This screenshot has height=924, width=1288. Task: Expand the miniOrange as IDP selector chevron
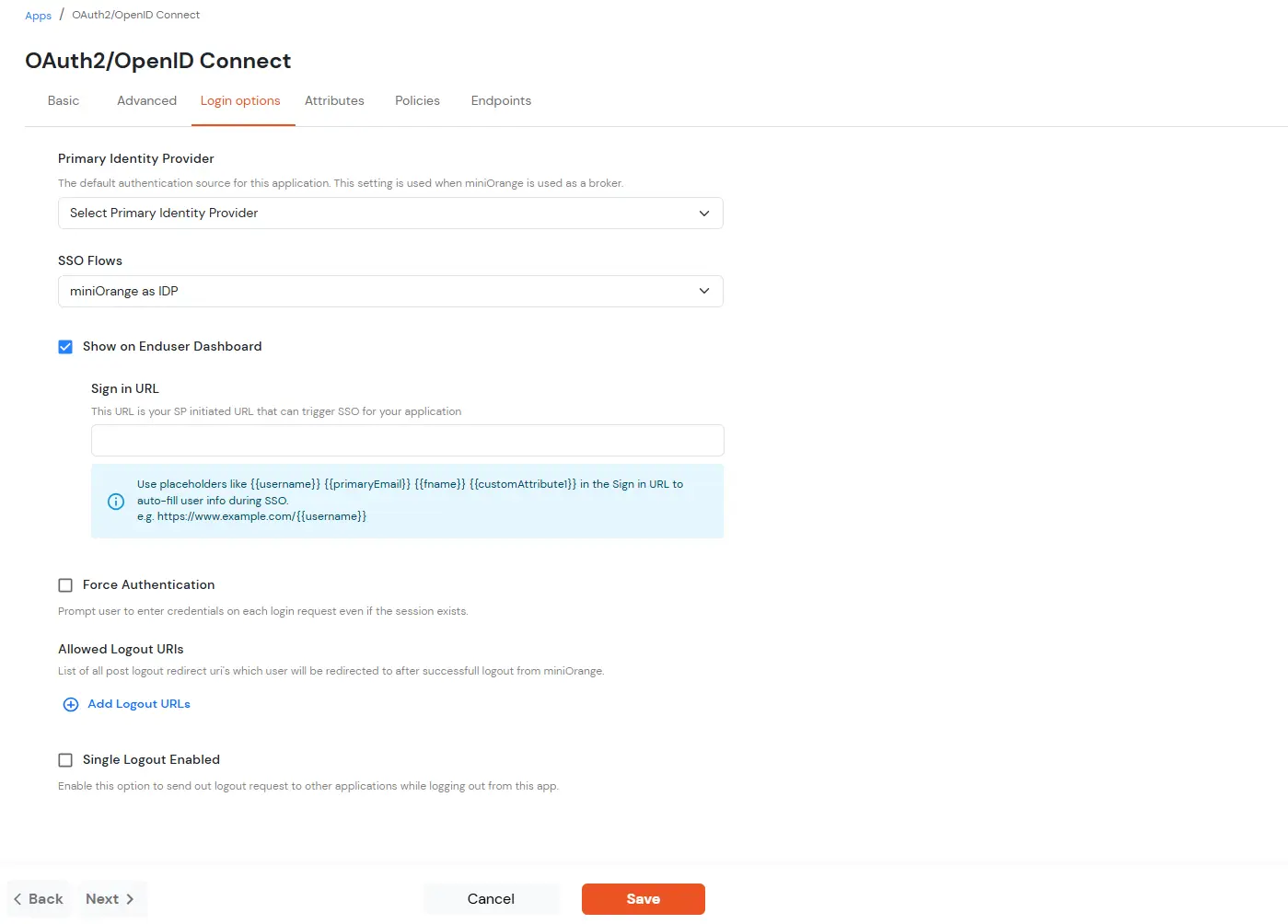coord(704,291)
